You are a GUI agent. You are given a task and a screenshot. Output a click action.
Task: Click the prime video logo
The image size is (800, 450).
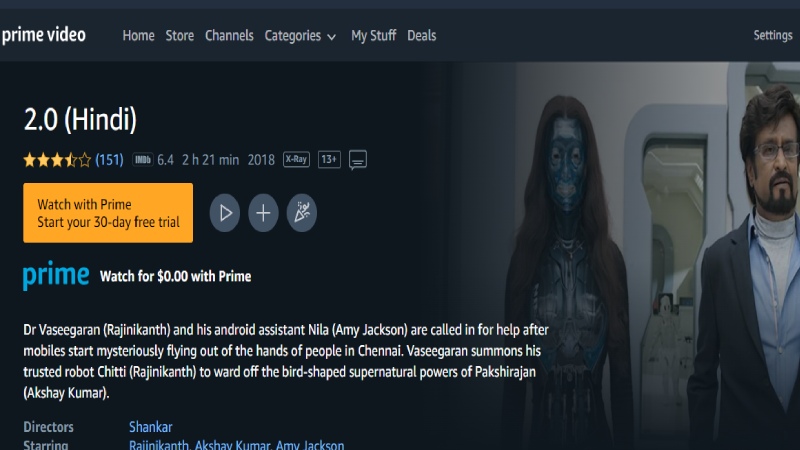click(x=43, y=35)
